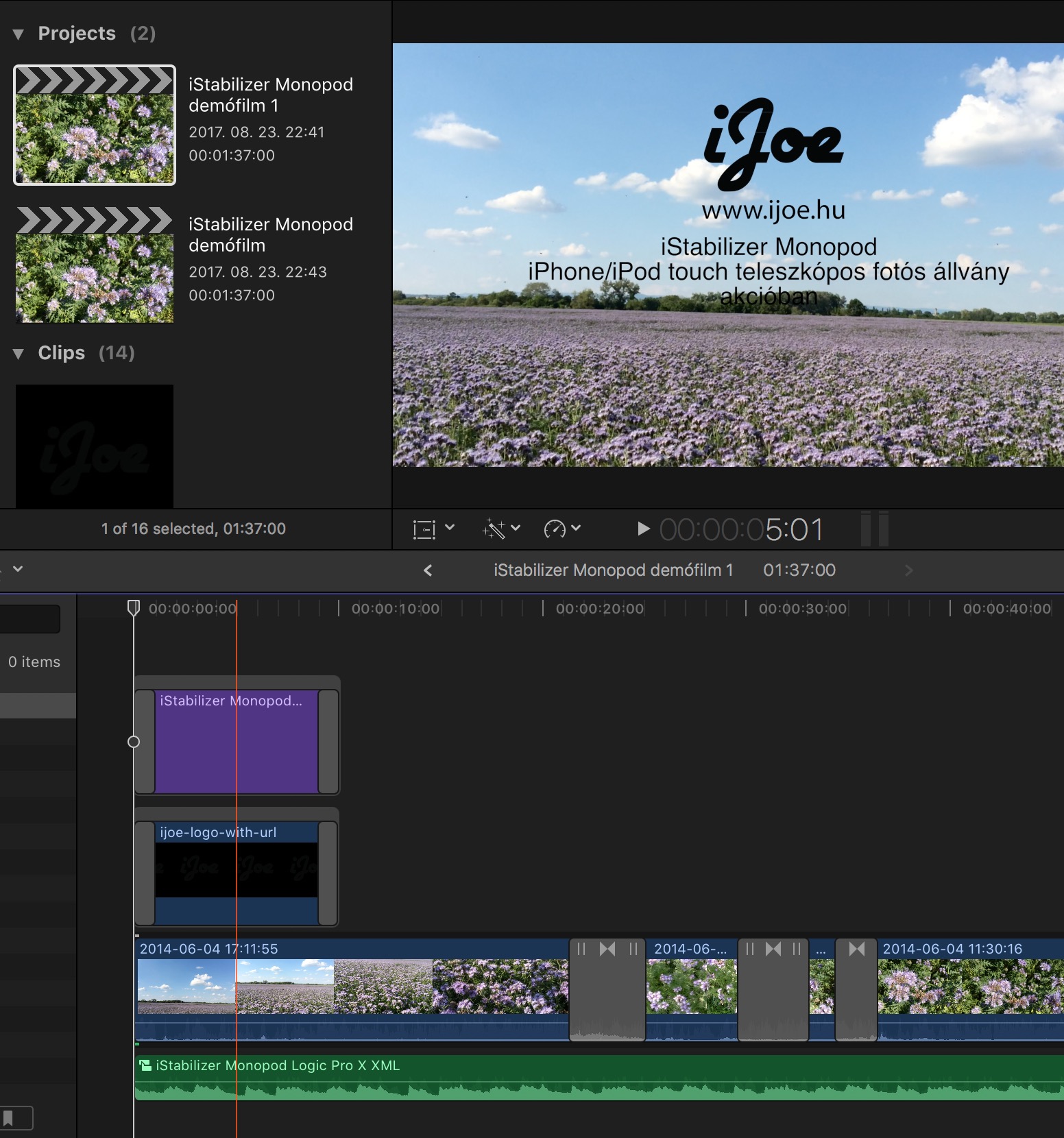The height and width of the screenshot is (1138, 1064).
Task: Click the tag icon at the index bottom
Action: tap(8, 1118)
